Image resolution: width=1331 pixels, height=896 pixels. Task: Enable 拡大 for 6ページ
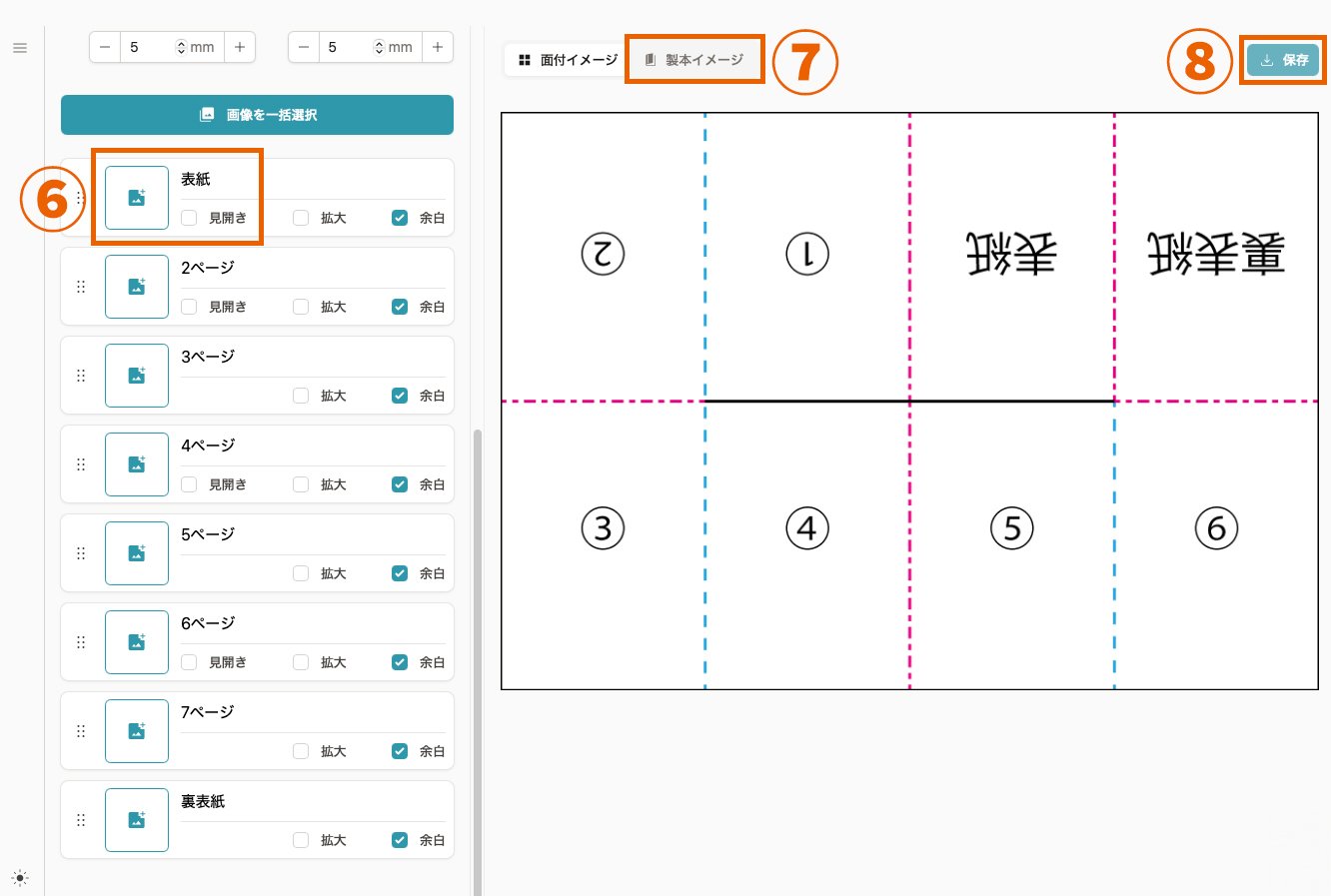coord(301,662)
